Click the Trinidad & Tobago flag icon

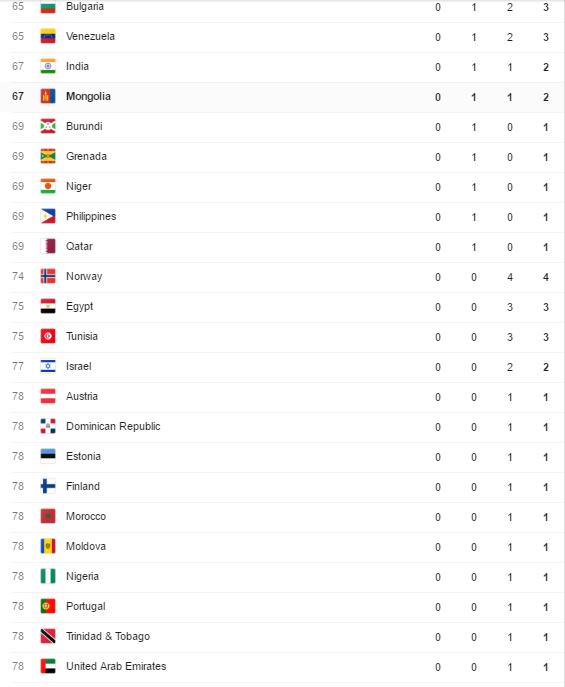[48, 636]
